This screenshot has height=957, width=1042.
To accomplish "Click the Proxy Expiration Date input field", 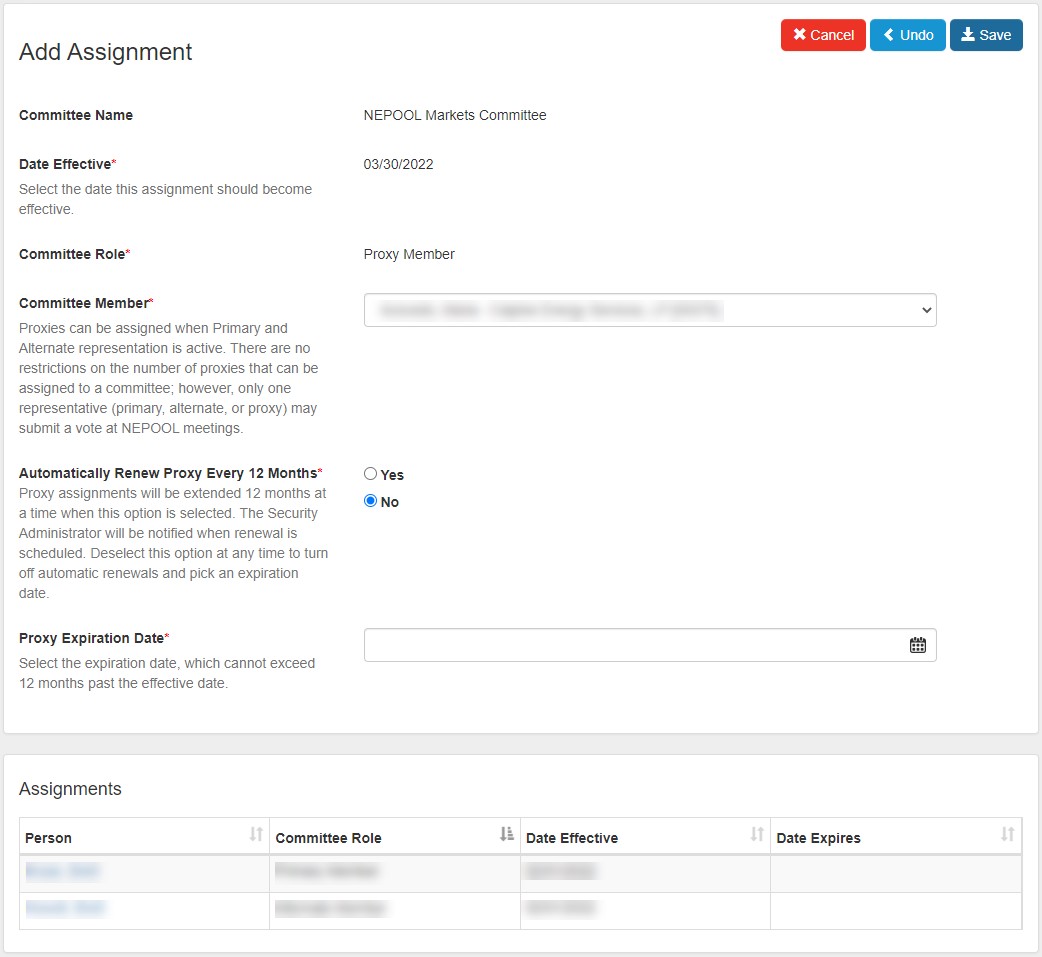I will pyautogui.click(x=620, y=644).
